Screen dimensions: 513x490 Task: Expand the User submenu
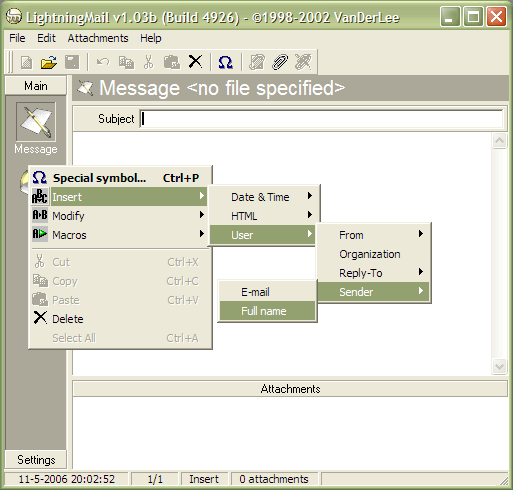(x=263, y=235)
